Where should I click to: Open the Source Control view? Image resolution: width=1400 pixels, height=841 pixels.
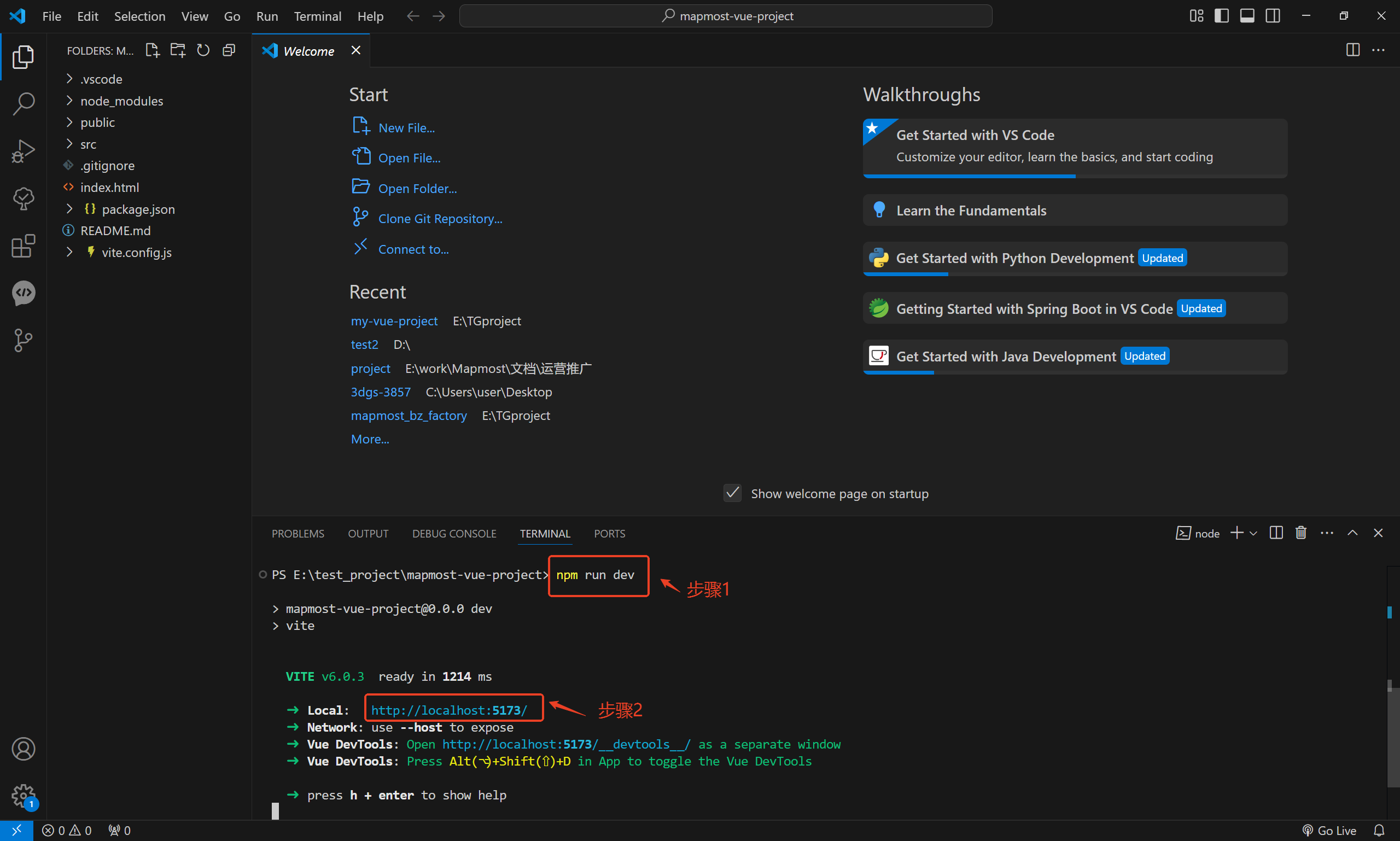[x=23, y=340]
